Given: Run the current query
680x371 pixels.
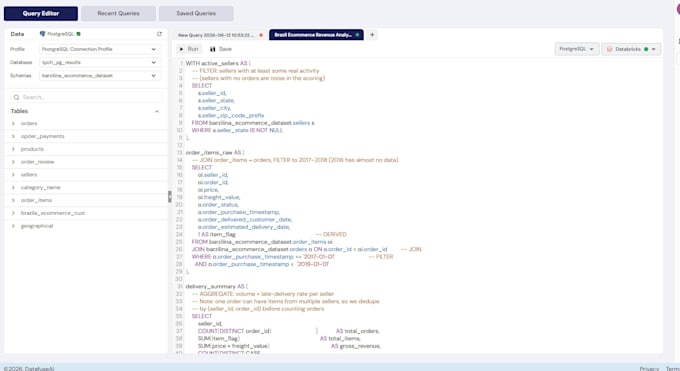Looking at the screenshot, I should [x=189, y=49].
